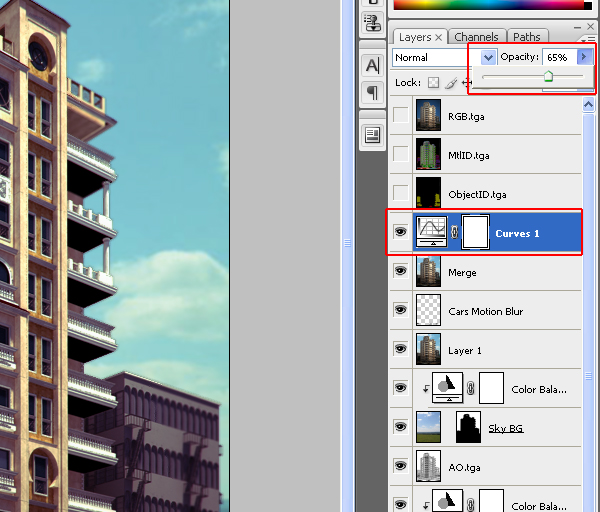Image resolution: width=600 pixels, height=512 pixels.
Task: Open the Character palette icon
Action: (372, 65)
